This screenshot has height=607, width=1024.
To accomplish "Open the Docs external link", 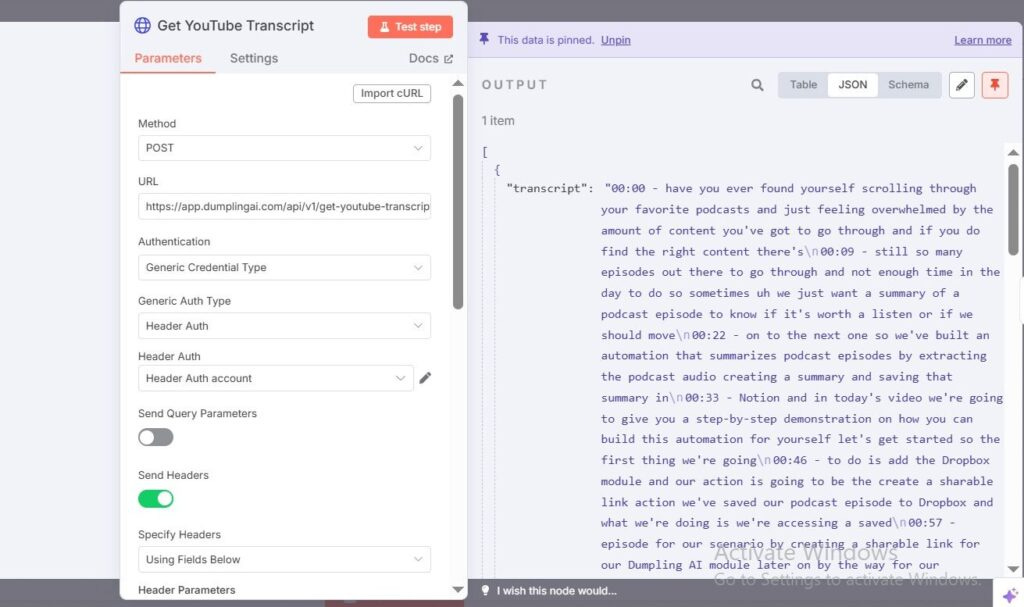I will pos(430,58).
